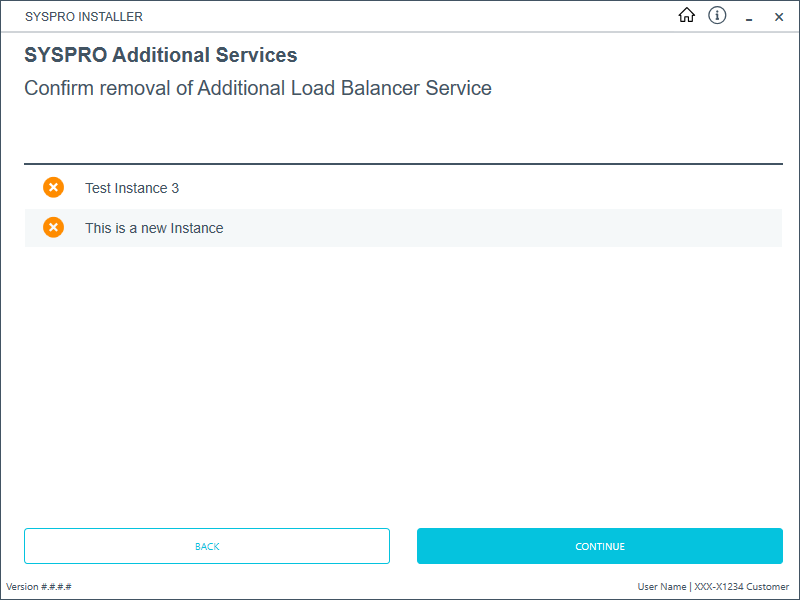Click empty space at right end of new Instance row
Image resolution: width=800 pixels, height=600 pixels.
tap(700, 228)
